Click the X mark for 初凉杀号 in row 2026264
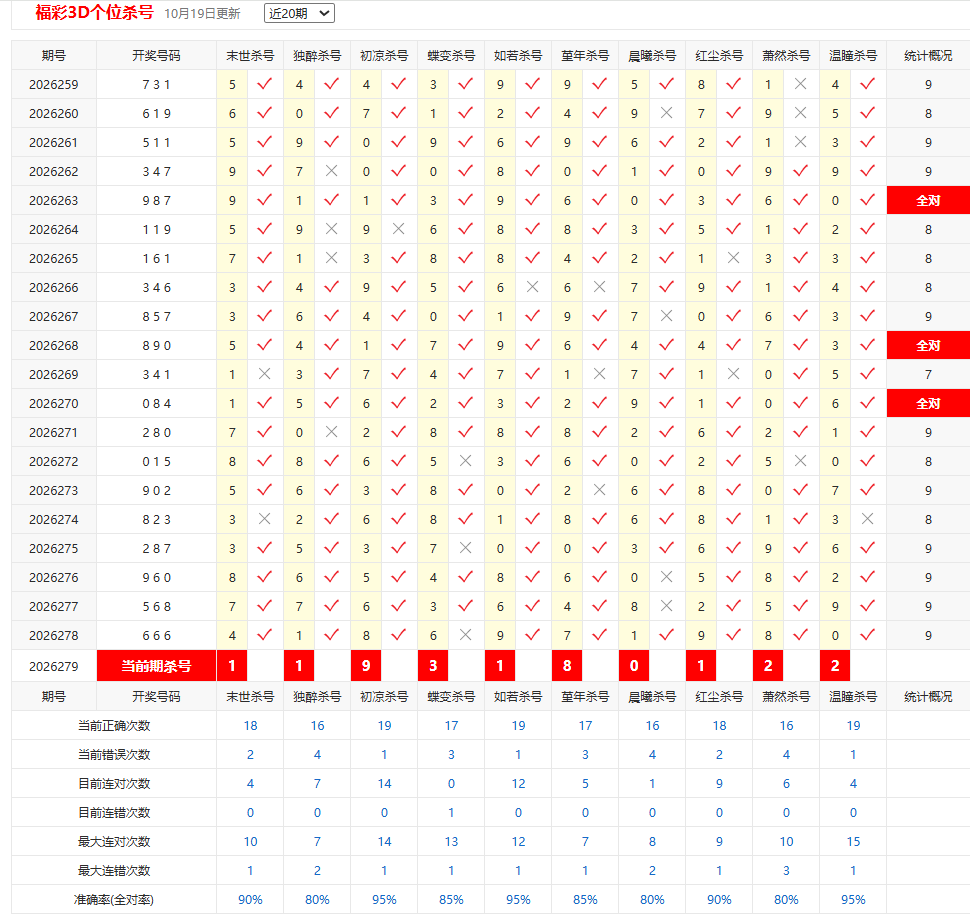This screenshot has height=920, width=970. (398, 229)
